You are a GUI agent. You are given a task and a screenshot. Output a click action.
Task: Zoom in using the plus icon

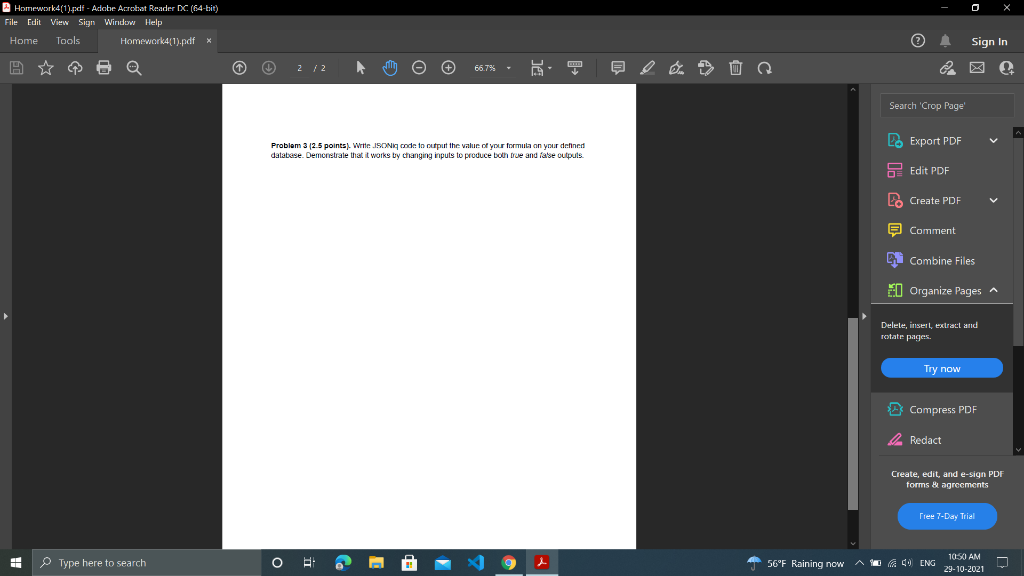[448, 67]
